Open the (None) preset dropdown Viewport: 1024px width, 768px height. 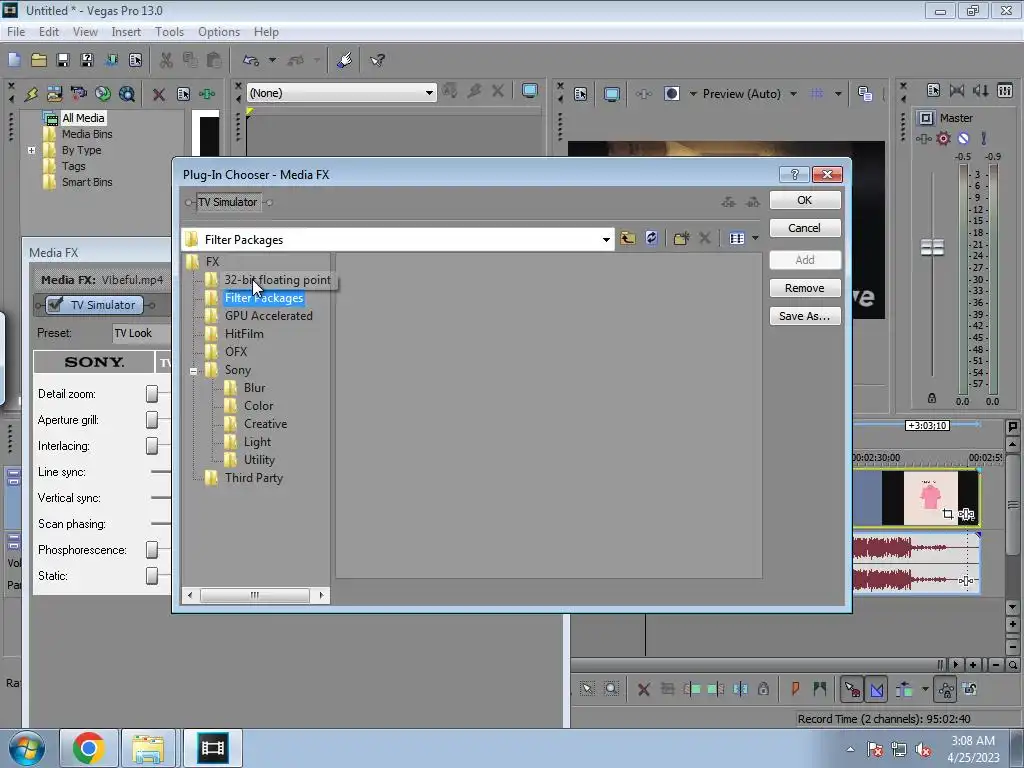point(429,93)
